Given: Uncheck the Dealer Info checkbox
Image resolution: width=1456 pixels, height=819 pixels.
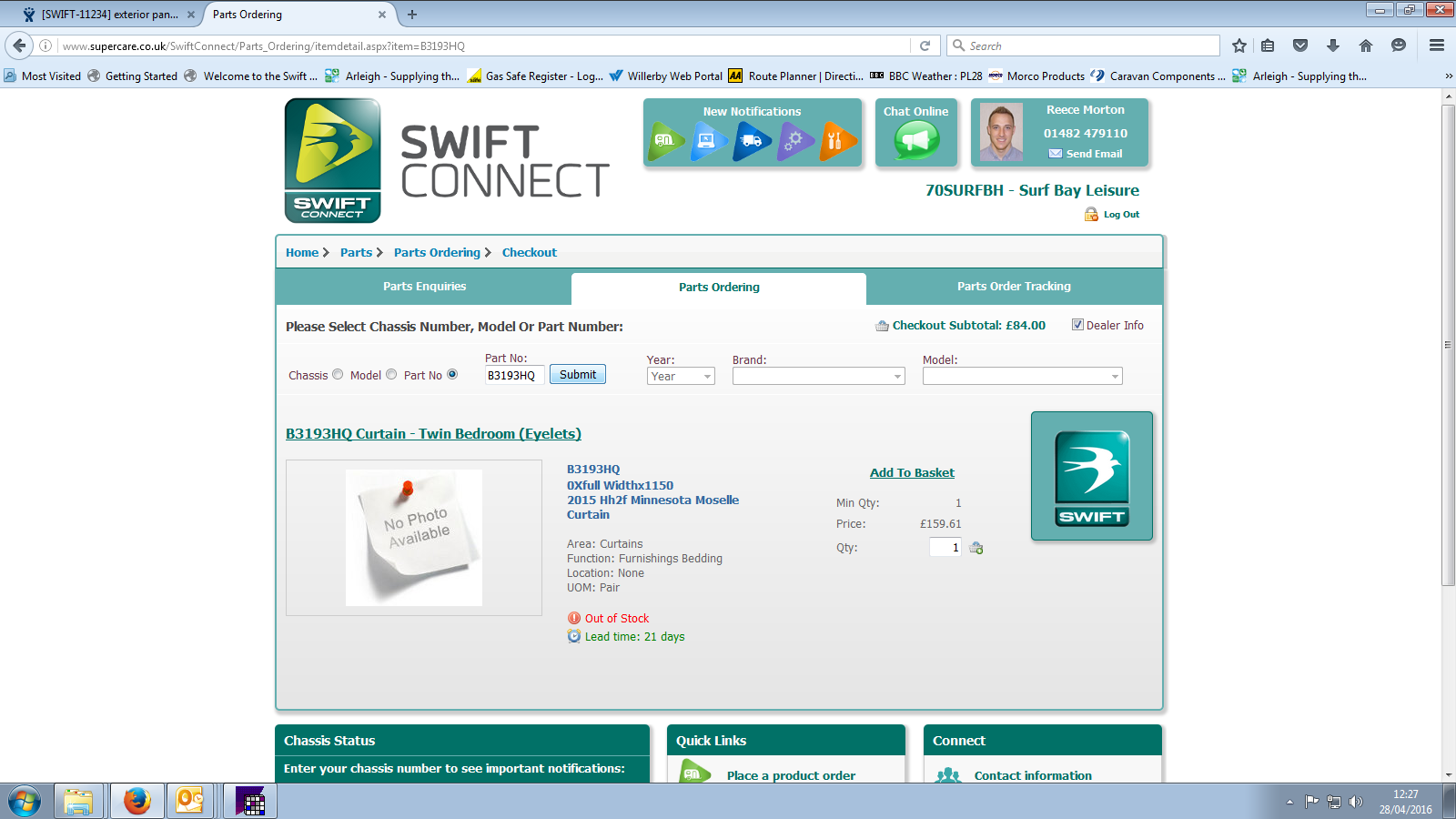Looking at the screenshot, I should 1077,325.
